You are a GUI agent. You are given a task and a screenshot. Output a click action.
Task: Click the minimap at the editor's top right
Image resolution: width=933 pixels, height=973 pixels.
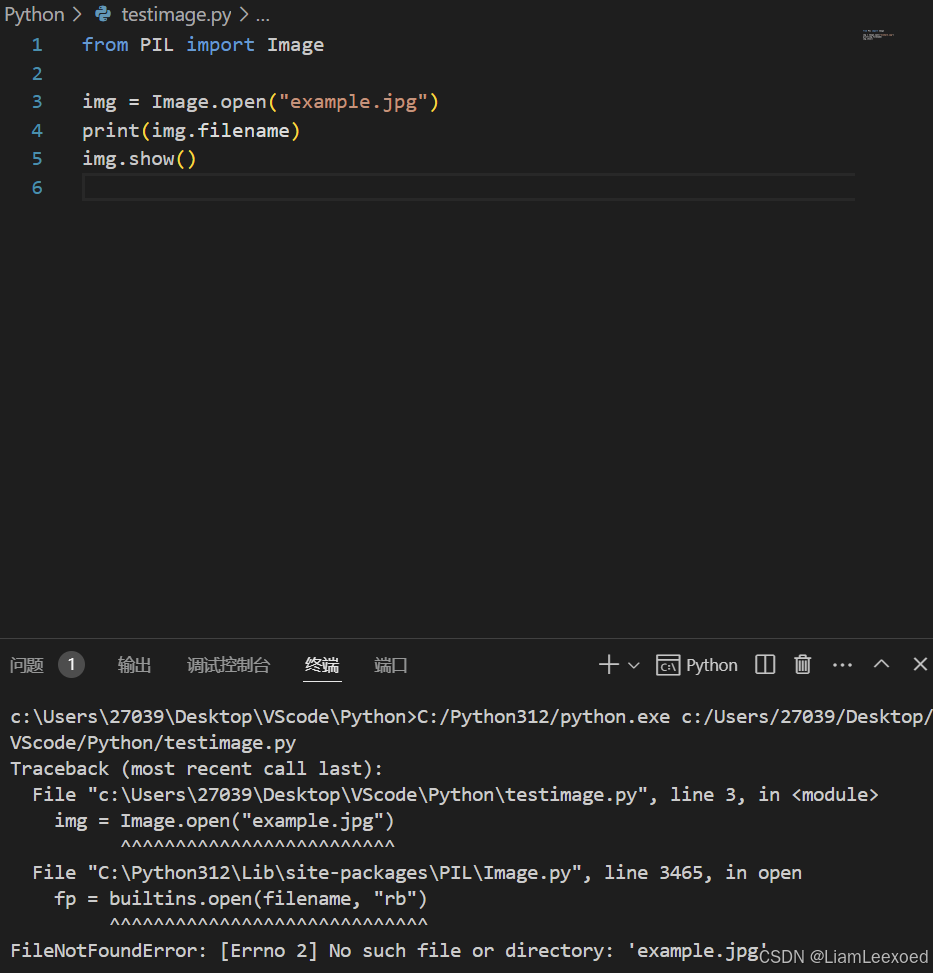pyautogui.click(x=878, y=36)
